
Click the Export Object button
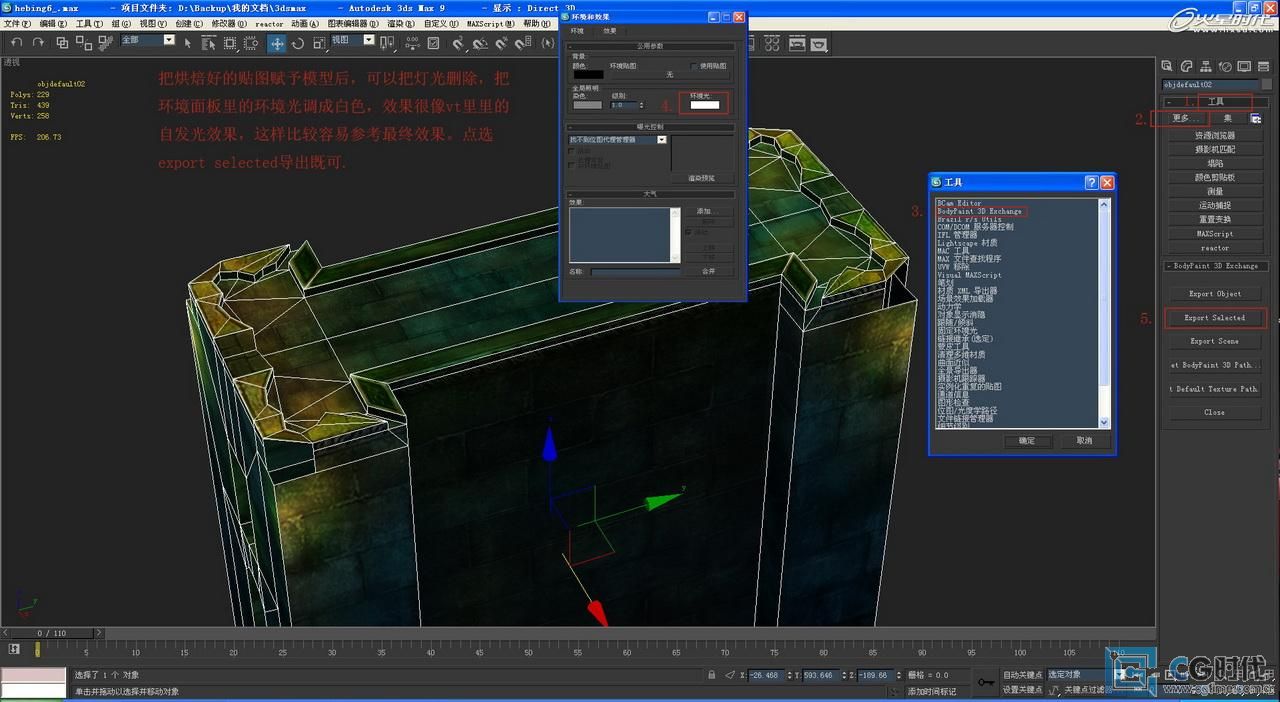1215,294
